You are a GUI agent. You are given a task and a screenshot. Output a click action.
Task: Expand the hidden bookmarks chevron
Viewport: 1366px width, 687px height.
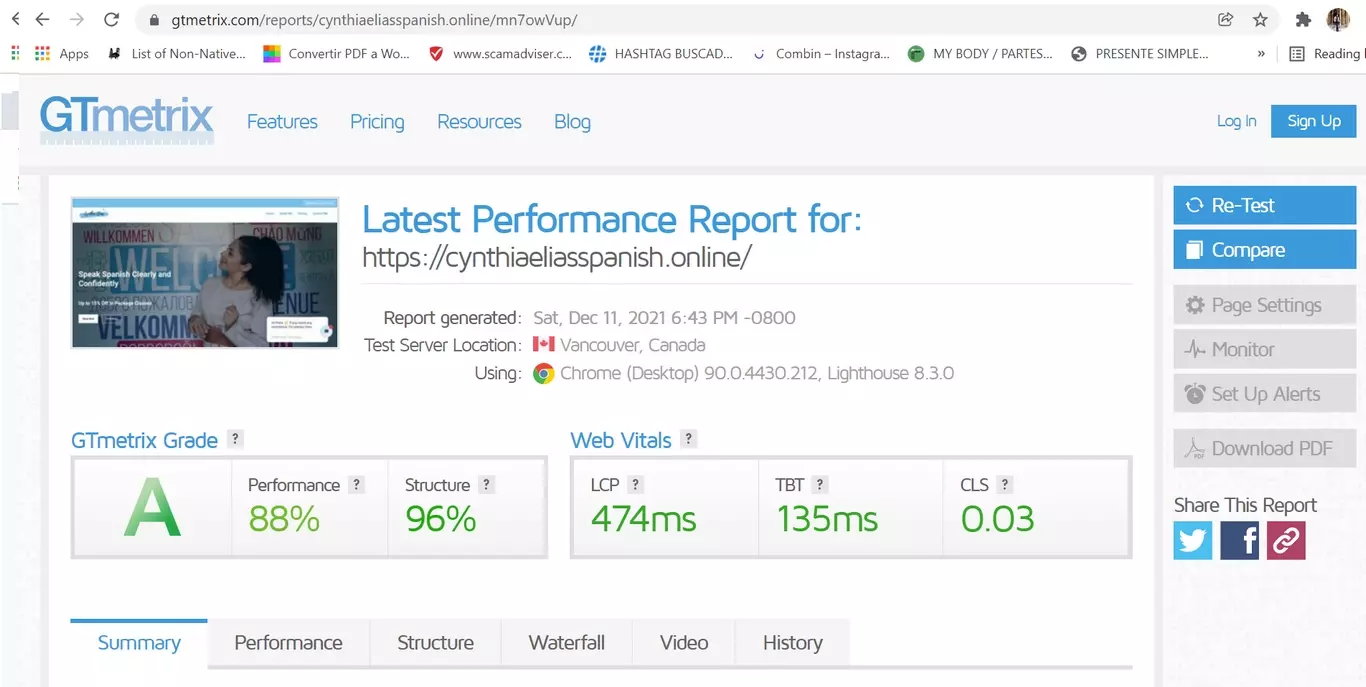[x=1261, y=54]
